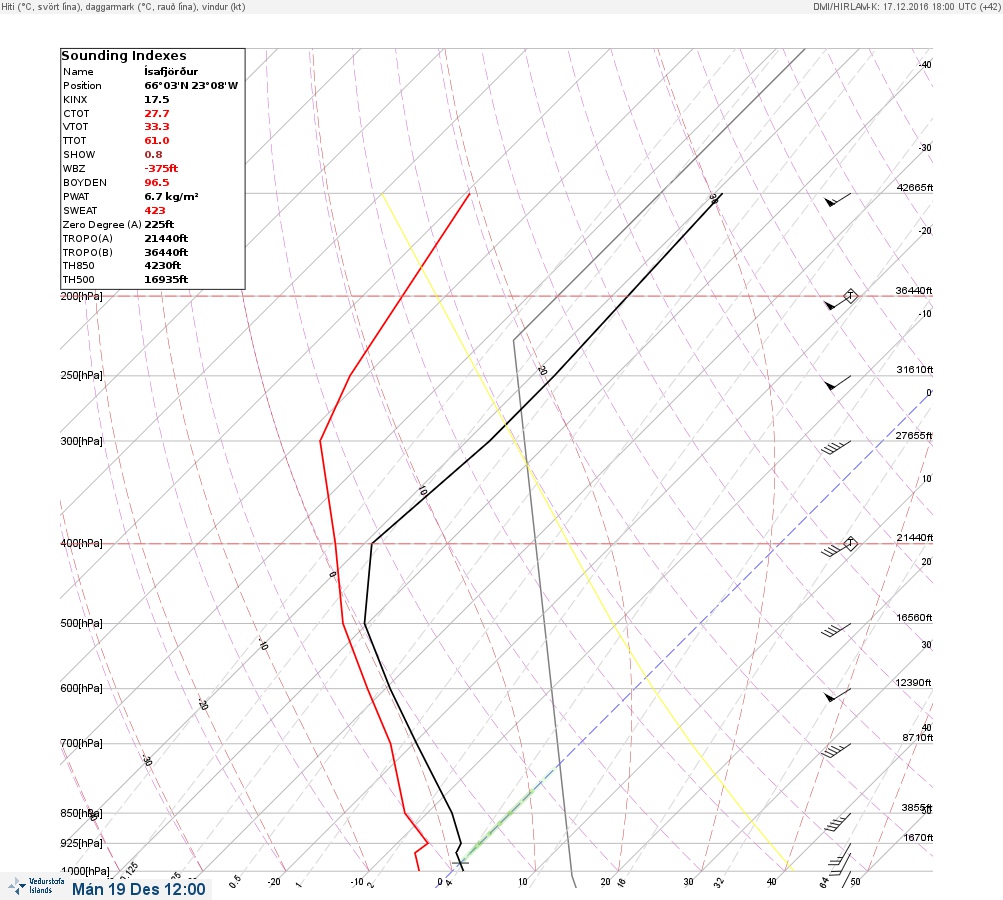This screenshot has height=900, width=1003.
Task: Select the station name Ísafjörður
Action: click(x=171, y=72)
